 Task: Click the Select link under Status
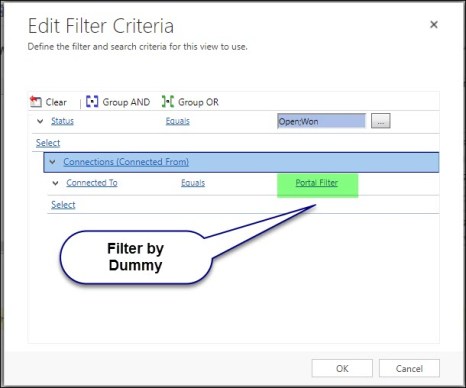(48, 143)
